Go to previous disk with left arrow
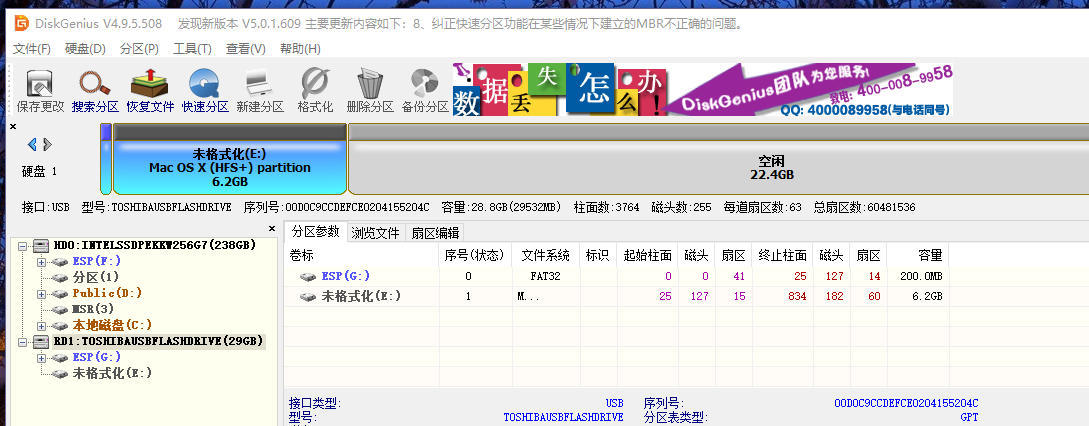Viewport: 1089px width, 426px height. [x=32, y=145]
